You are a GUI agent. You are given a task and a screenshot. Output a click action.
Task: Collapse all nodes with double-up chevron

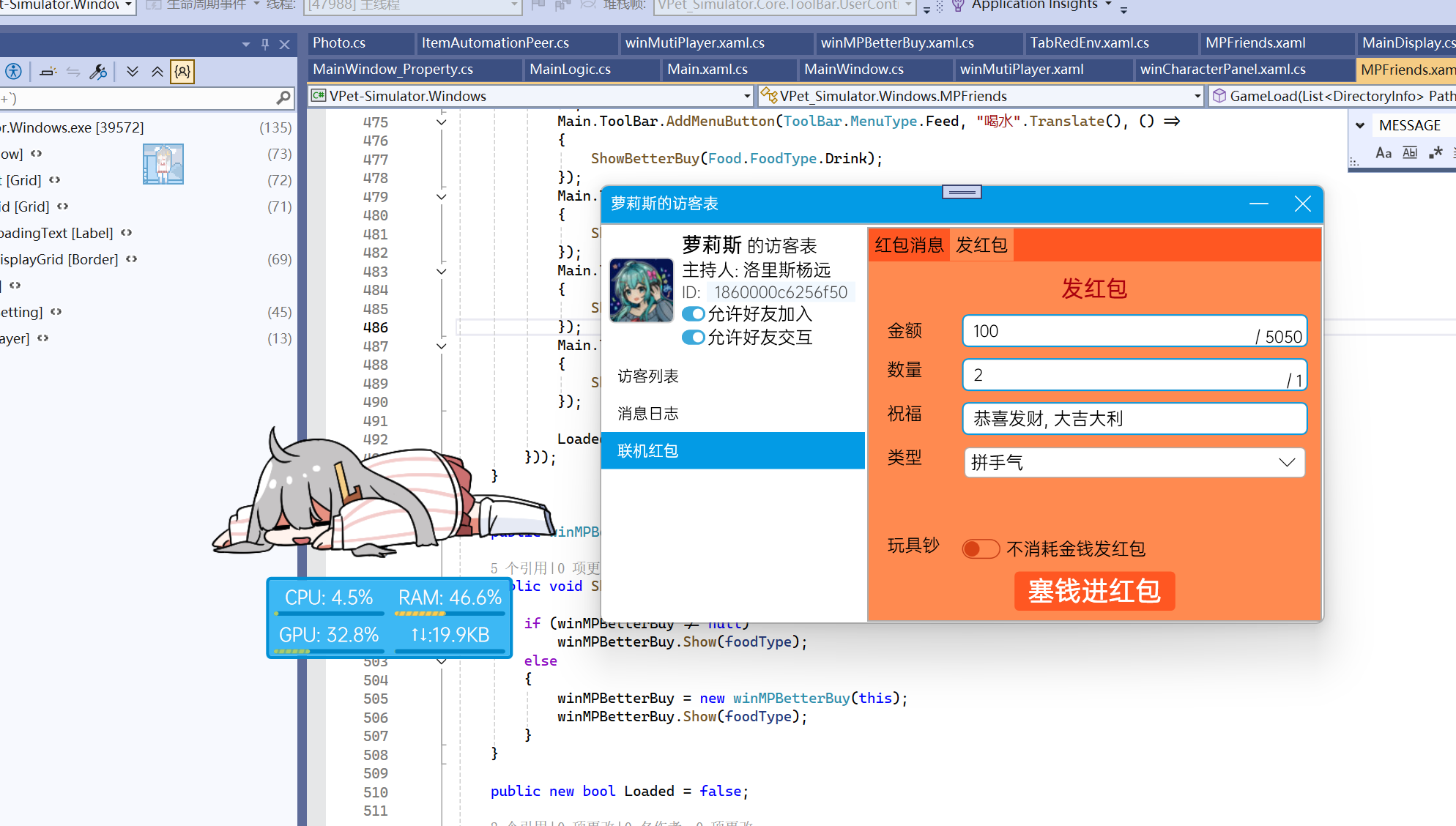point(157,72)
